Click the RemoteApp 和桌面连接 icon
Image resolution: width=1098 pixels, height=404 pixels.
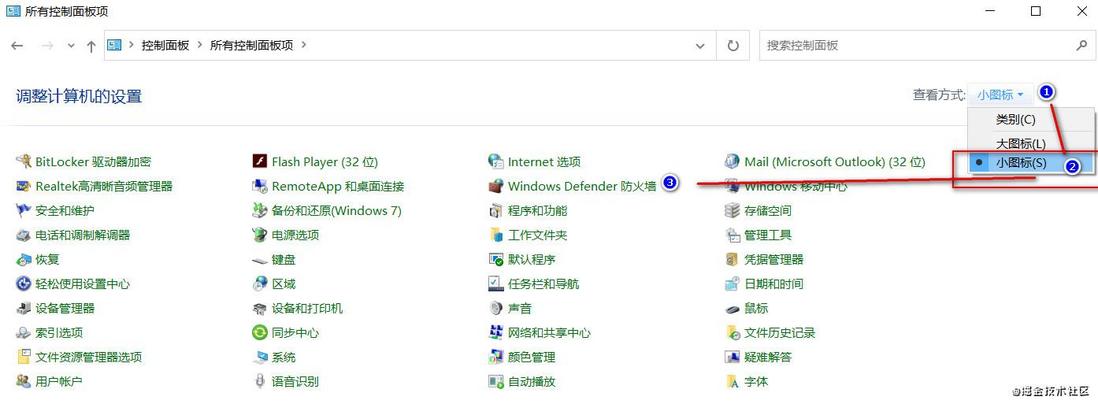pos(260,186)
